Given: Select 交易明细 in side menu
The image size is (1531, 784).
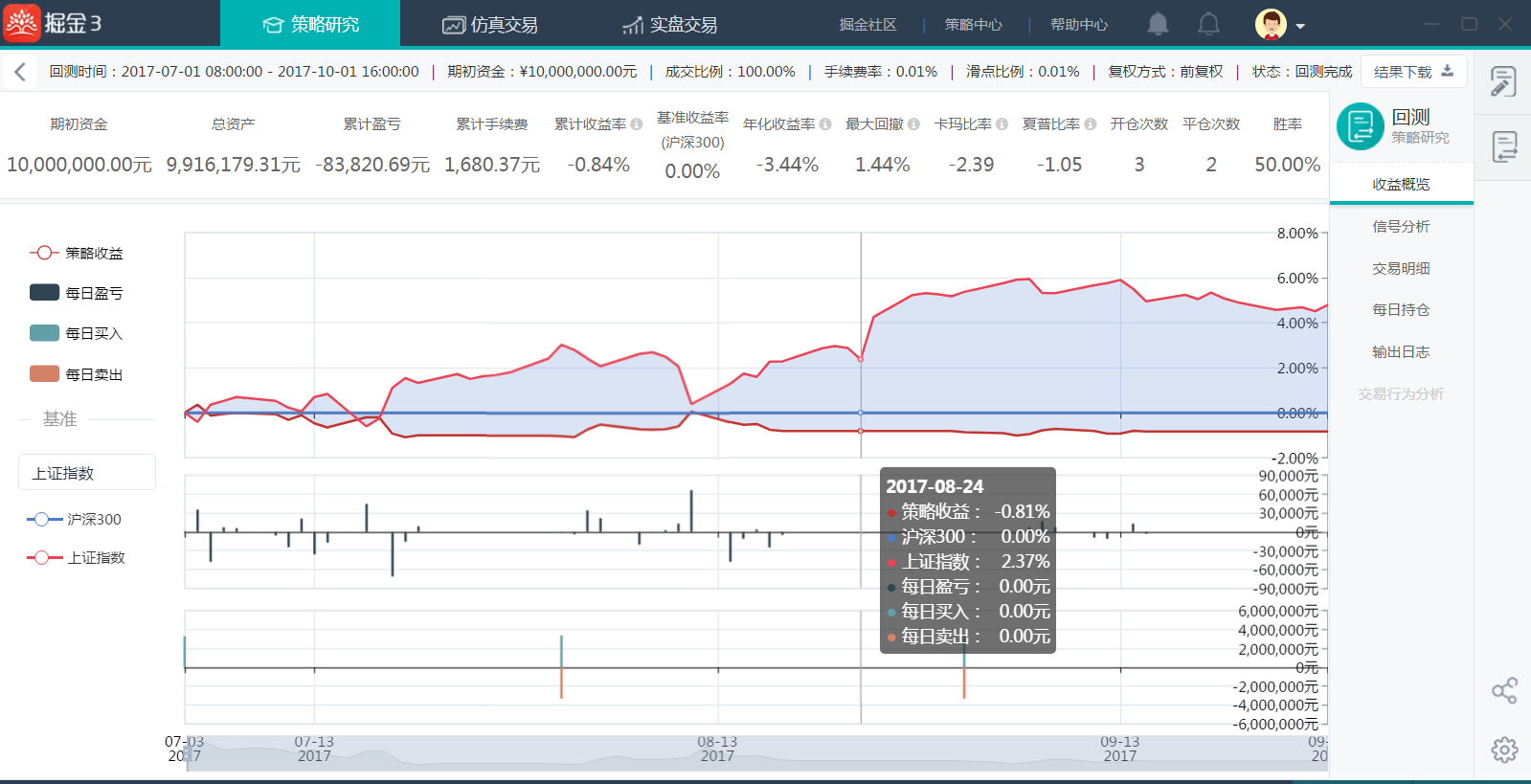Looking at the screenshot, I should (1401, 268).
